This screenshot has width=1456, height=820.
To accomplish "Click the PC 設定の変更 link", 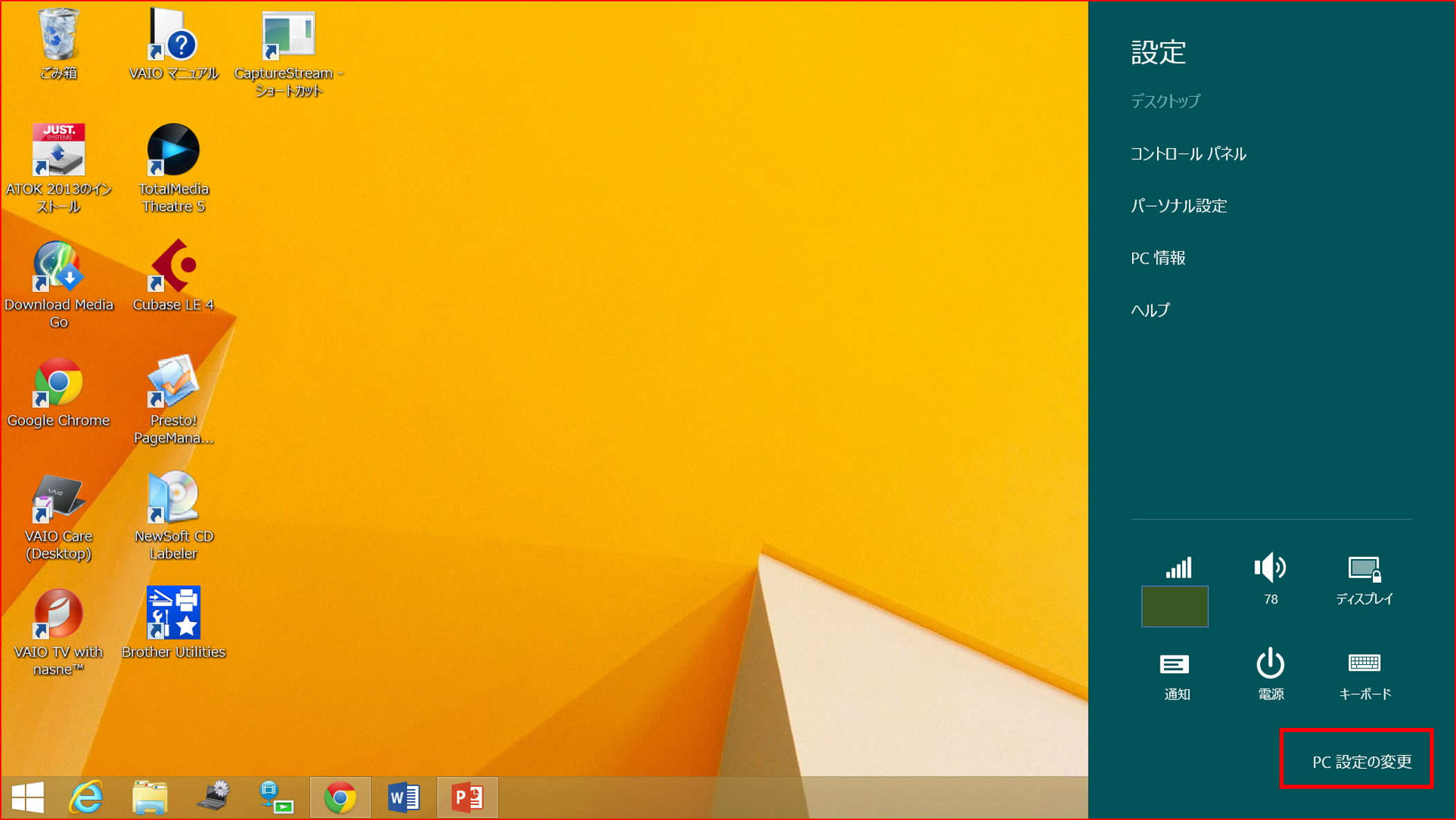I will click(1361, 762).
